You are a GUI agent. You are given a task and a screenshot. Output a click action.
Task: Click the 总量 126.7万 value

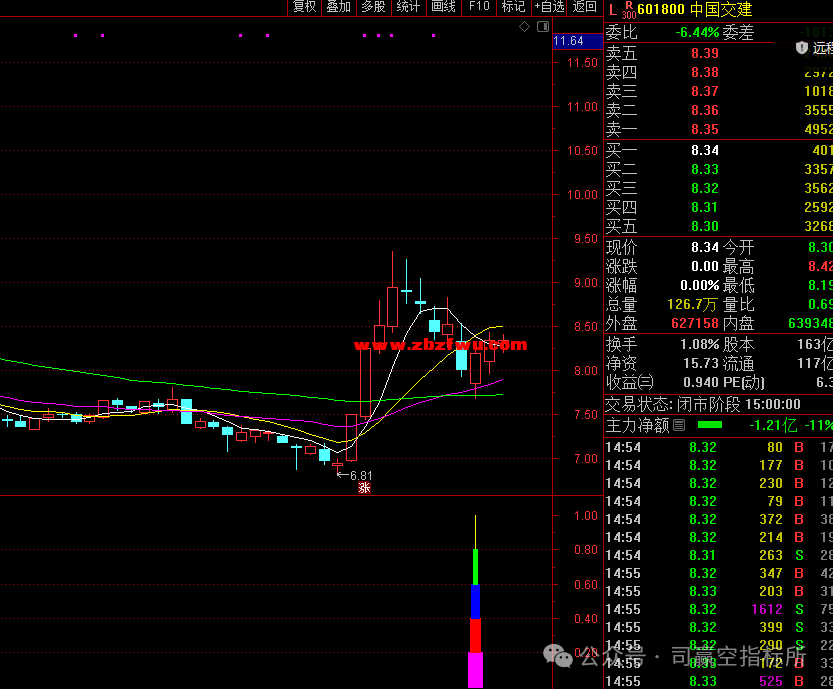[692, 305]
